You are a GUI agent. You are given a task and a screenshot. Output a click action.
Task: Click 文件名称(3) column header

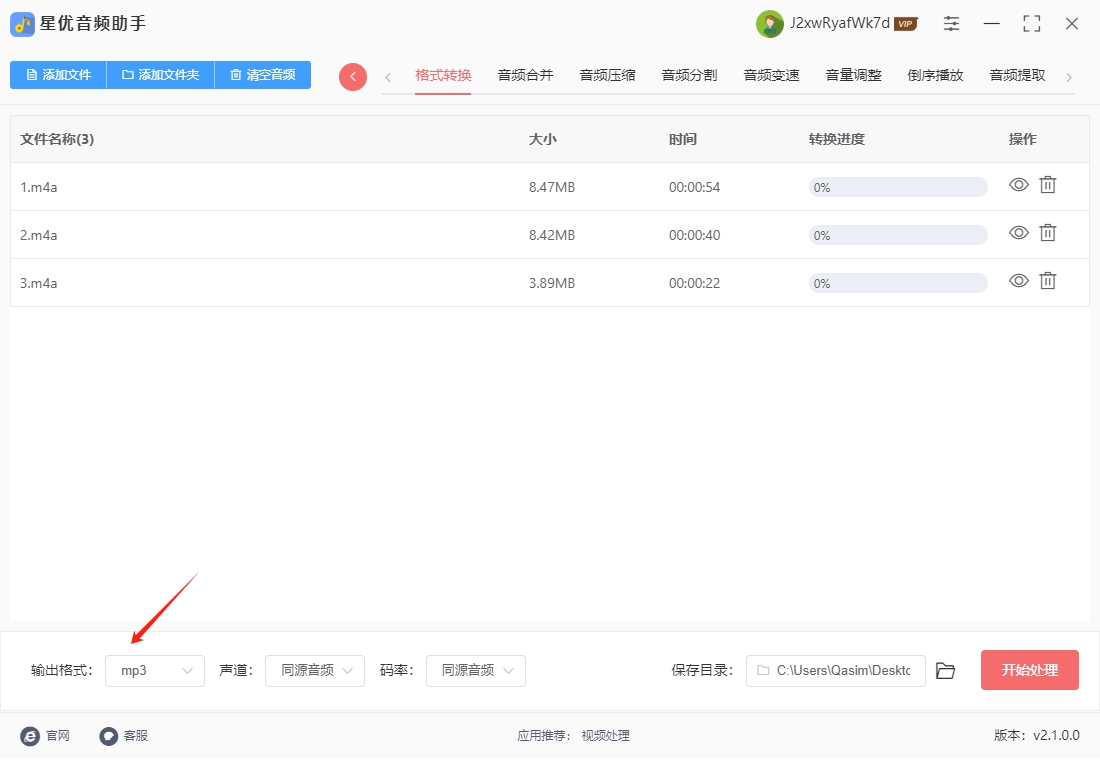coord(57,139)
